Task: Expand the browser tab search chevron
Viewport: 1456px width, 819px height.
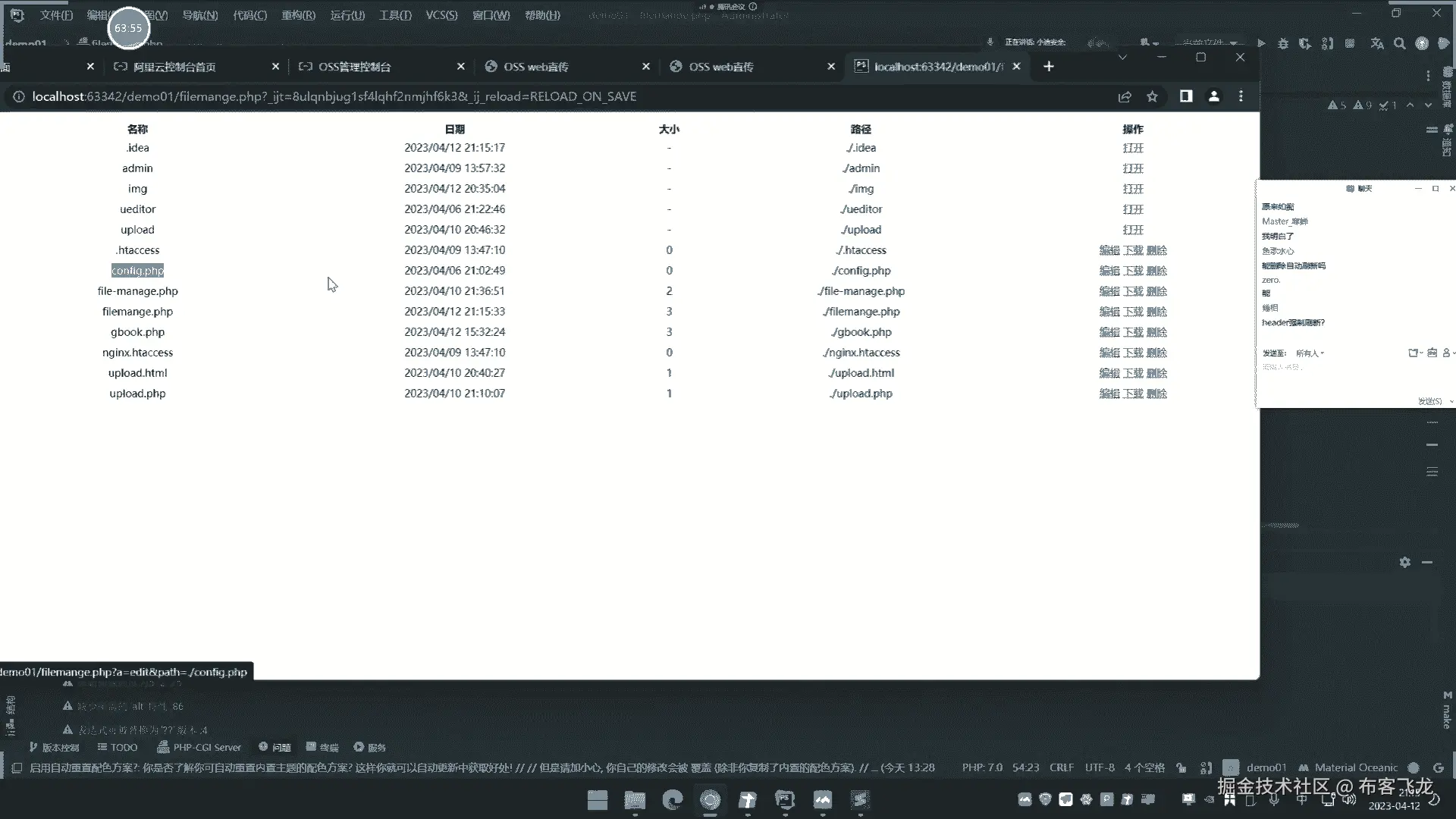Action: (1122, 58)
